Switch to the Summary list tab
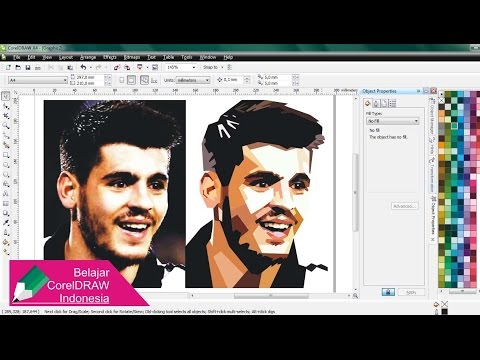 click(x=392, y=103)
